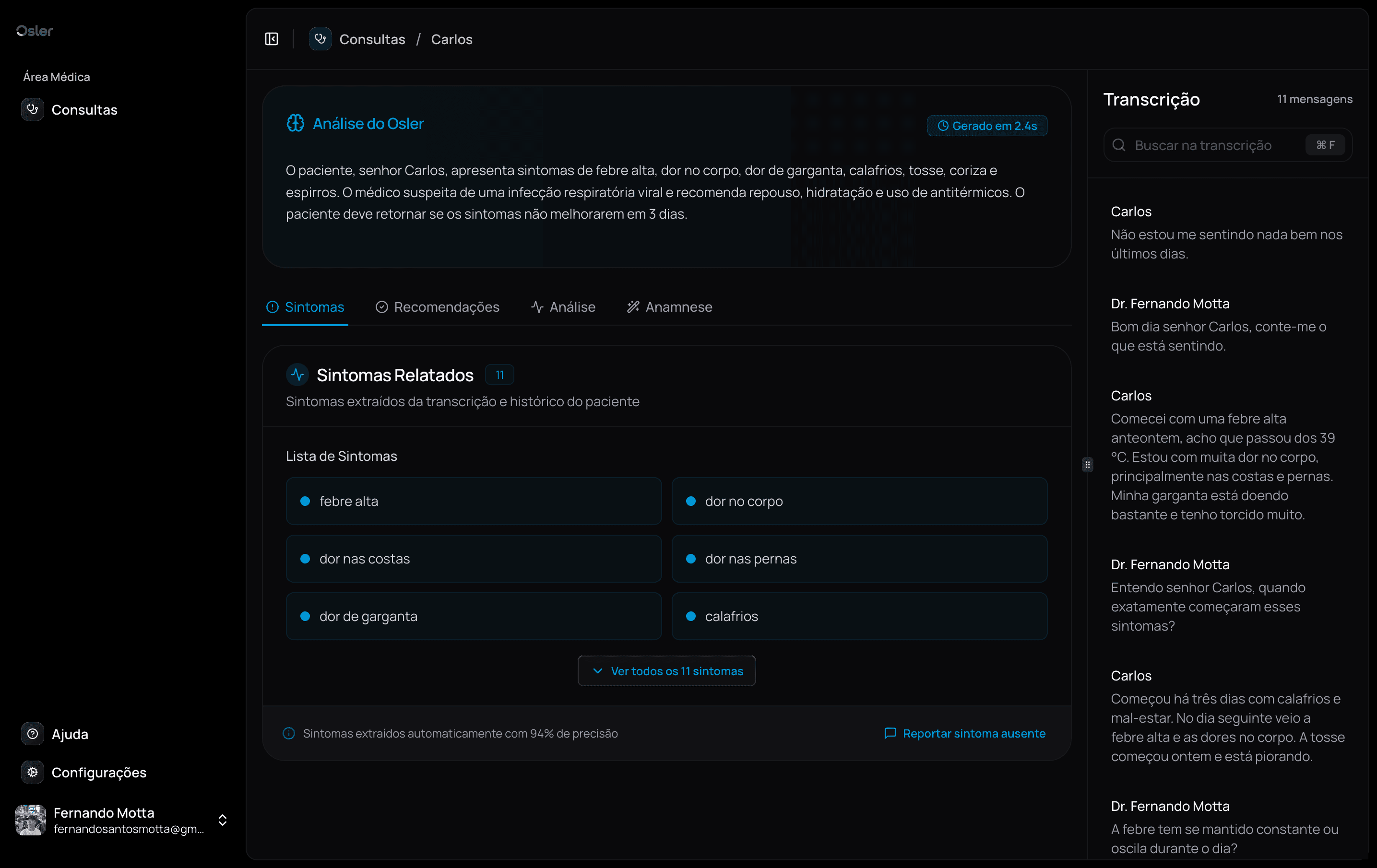Open Configurações gear icon
Screen dimensions: 1377x868
click(33, 772)
